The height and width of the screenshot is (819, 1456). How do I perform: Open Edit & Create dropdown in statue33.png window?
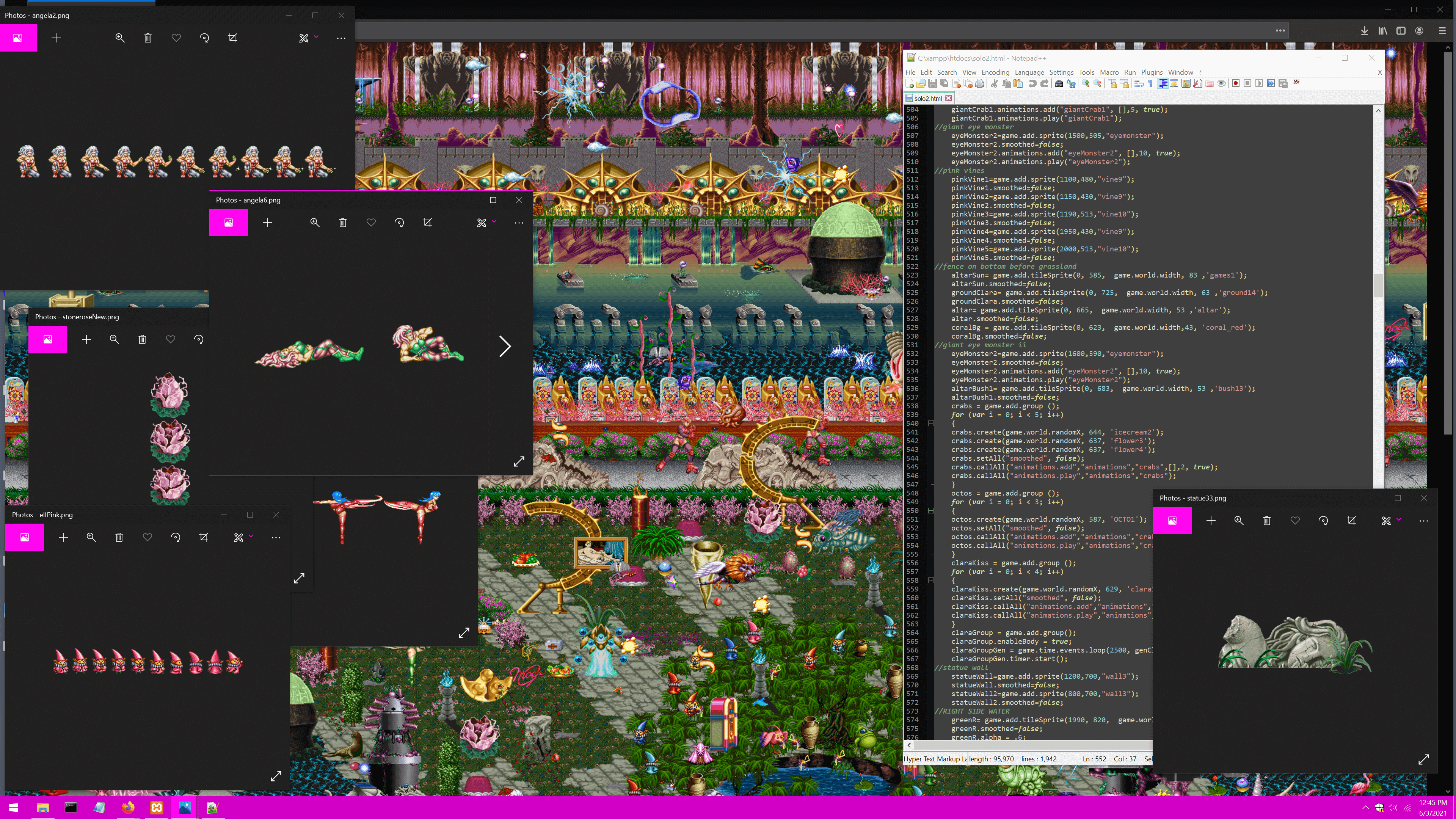coord(1391,521)
